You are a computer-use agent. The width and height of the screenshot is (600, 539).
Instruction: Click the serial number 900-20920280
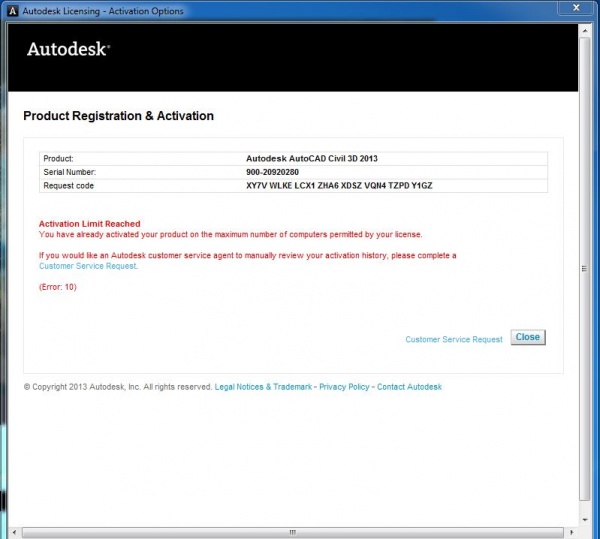(272, 172)
